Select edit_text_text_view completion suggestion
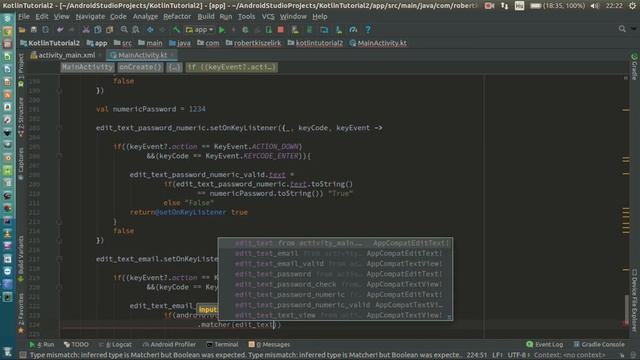The width and height of the screenshot is (640, 360). coord(336,315)
